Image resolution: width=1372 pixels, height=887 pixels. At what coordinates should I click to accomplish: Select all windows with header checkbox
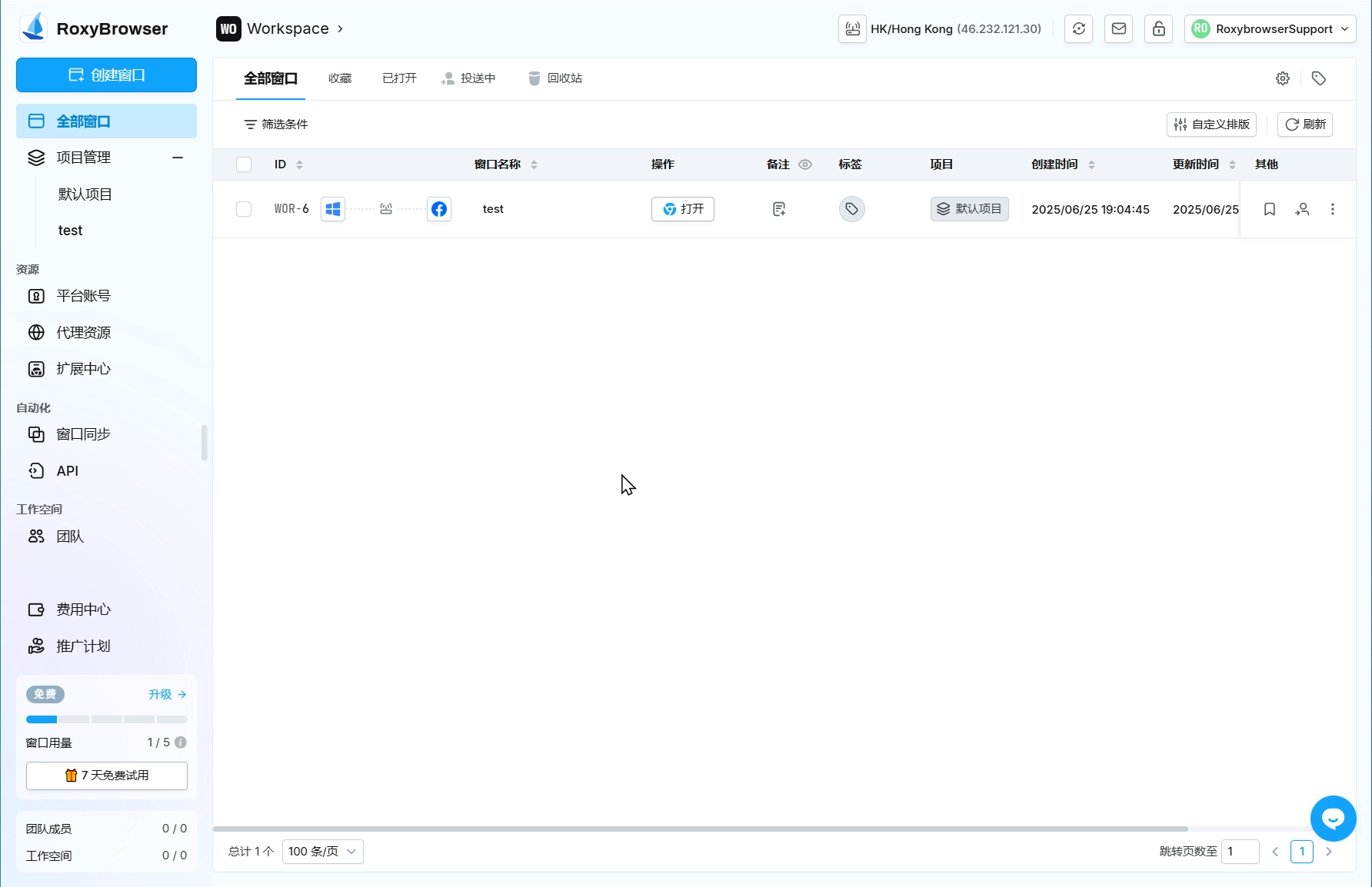click(x=244, y=164)
